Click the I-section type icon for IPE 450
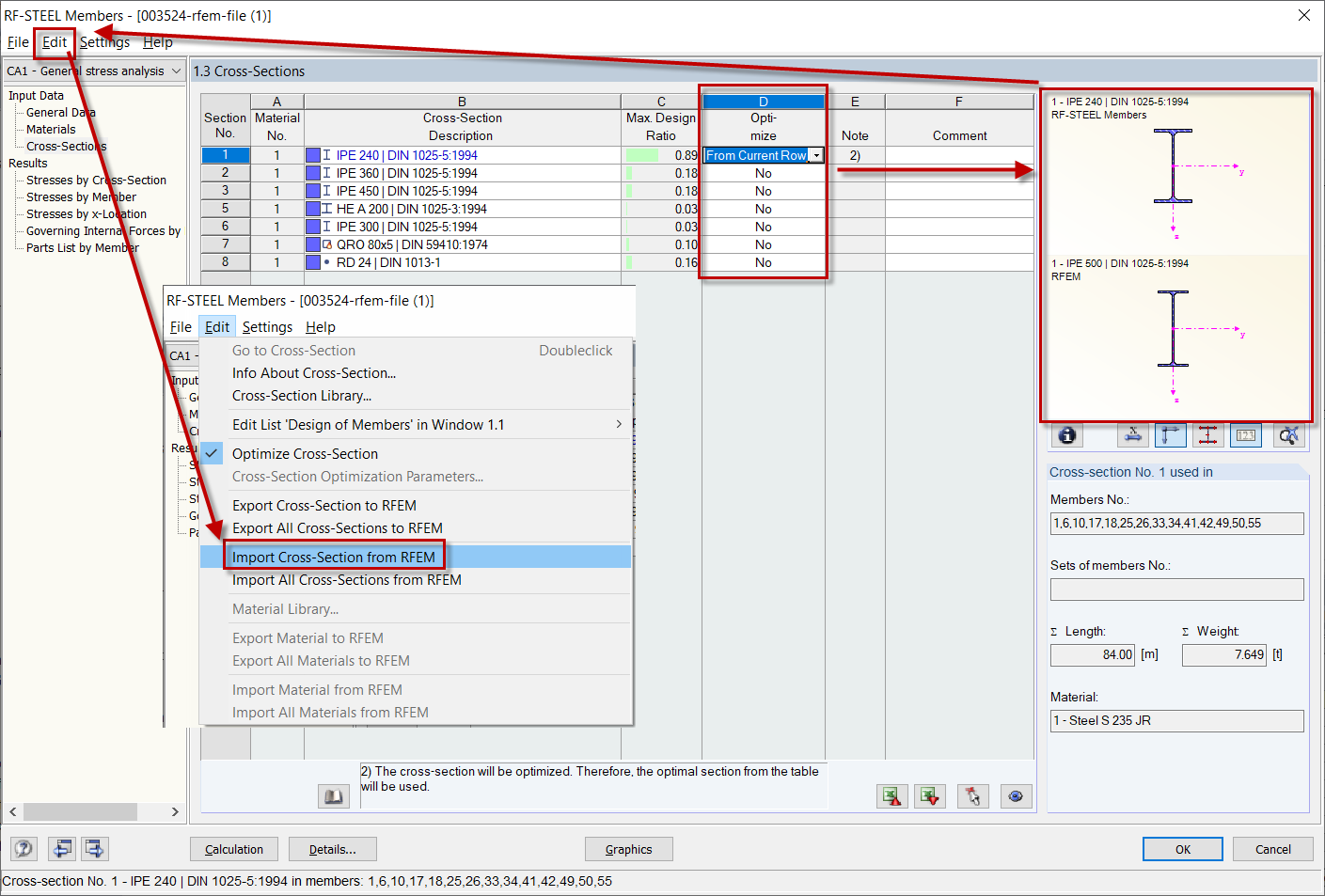 (x=327, y=191)
